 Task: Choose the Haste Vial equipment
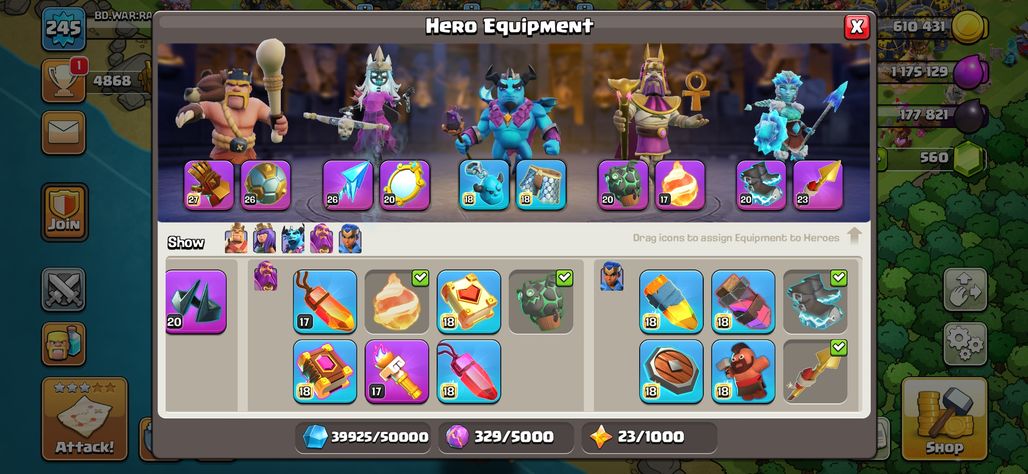coord(743,301)
